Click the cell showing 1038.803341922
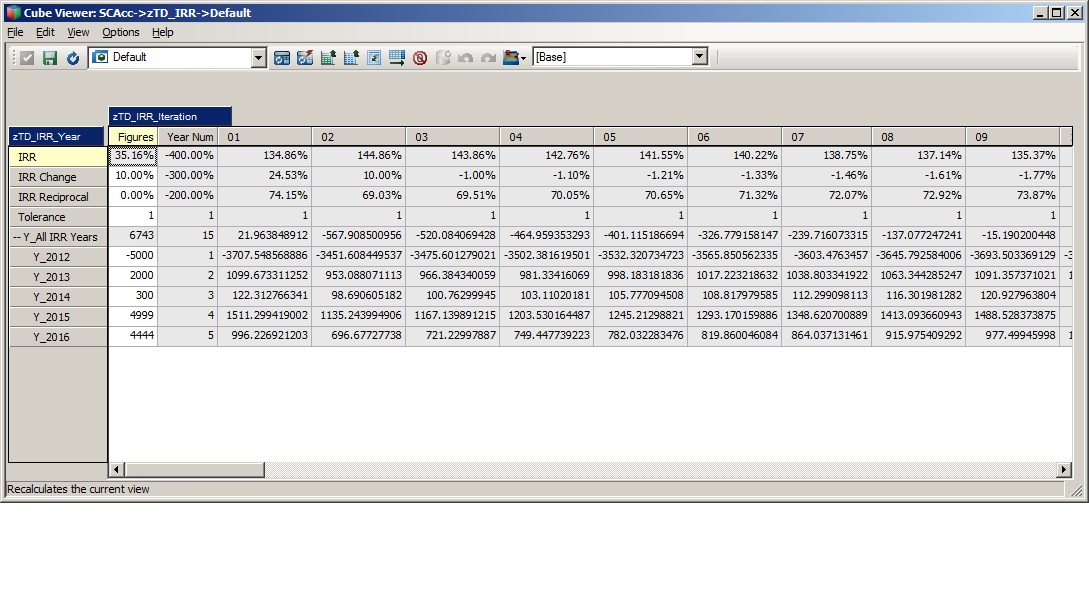The image size is (1089, 614). (826, 276)
